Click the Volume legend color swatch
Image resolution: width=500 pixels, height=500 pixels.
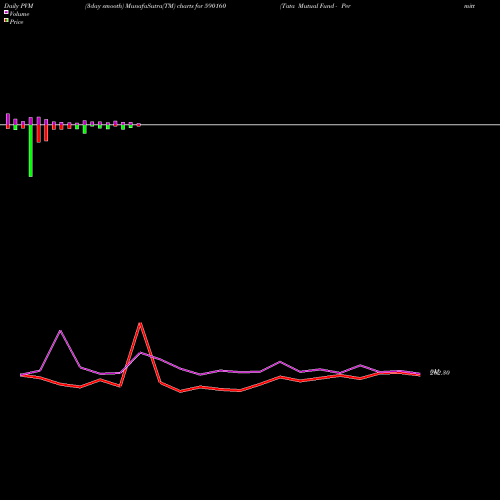[x=6, y=13]
